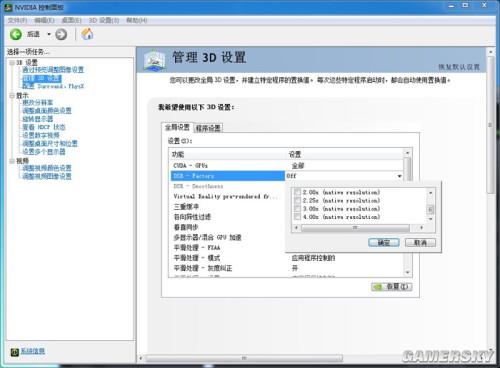Click the OK button in DSR popup
This screenshot has height=368, width=500.
pyautogui.click(x=384, y=242)
